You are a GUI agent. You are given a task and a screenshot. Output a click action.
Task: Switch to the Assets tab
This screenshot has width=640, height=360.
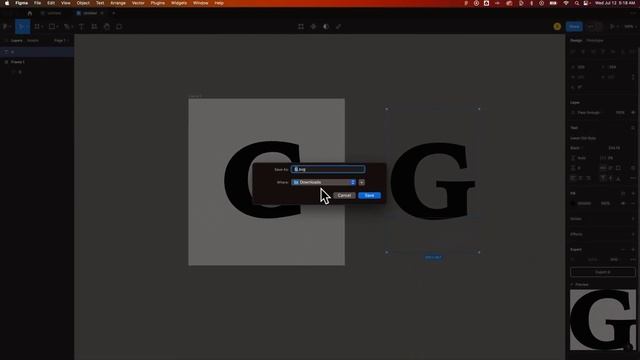tap(33, 41)
